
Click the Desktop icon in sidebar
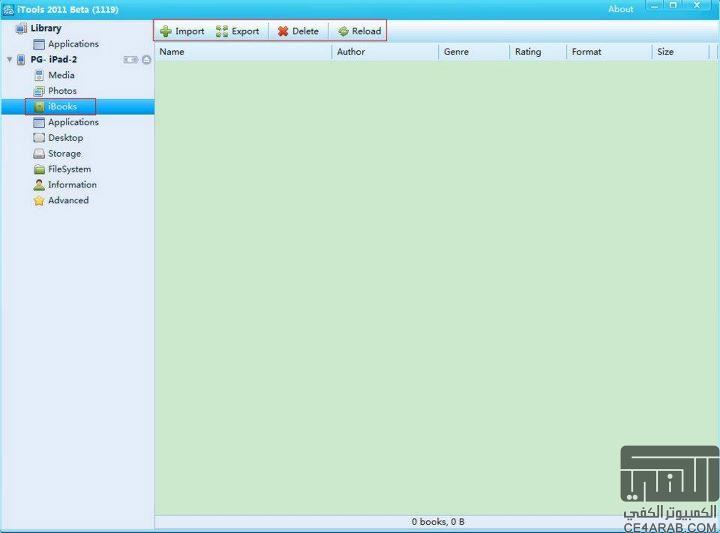click(x=39, y=138)
